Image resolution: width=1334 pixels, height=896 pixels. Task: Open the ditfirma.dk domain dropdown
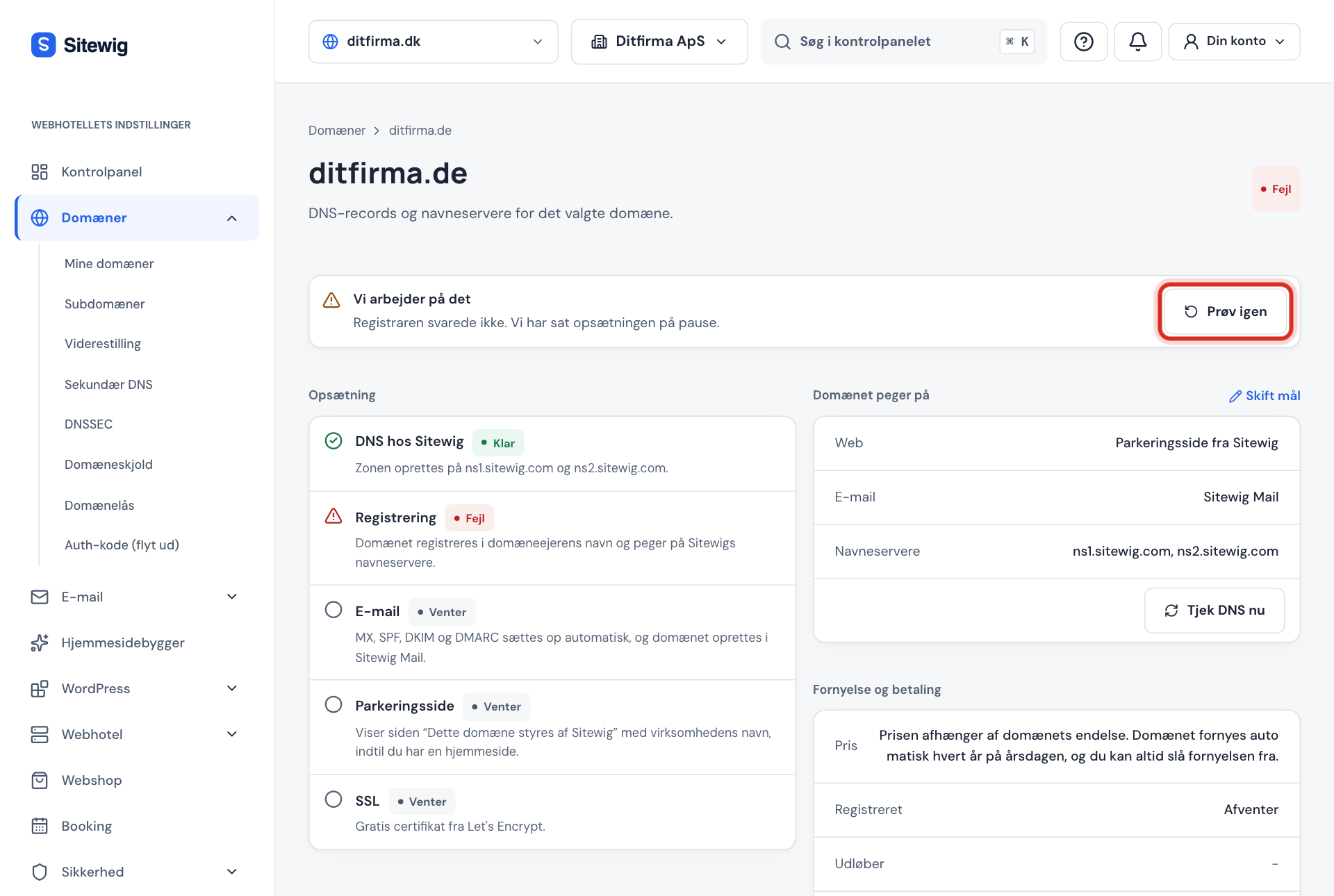pyautogui.click(x=433, y=42)
